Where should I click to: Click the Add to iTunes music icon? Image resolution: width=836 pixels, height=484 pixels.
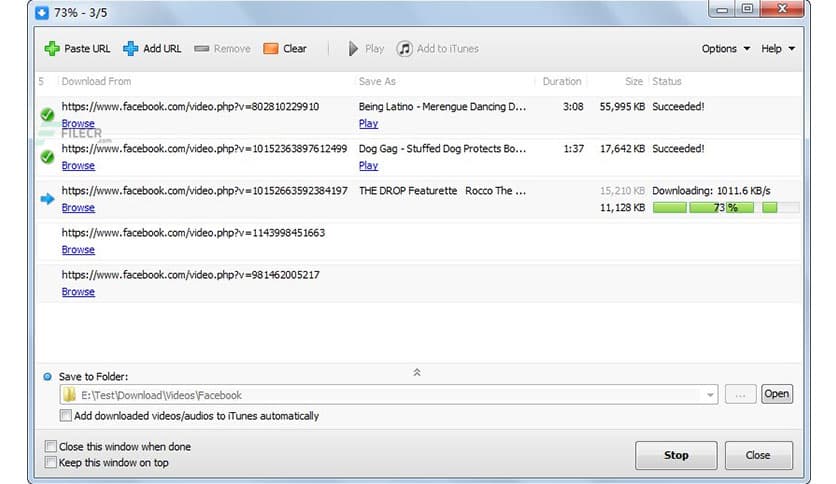[x=405, y=49]
